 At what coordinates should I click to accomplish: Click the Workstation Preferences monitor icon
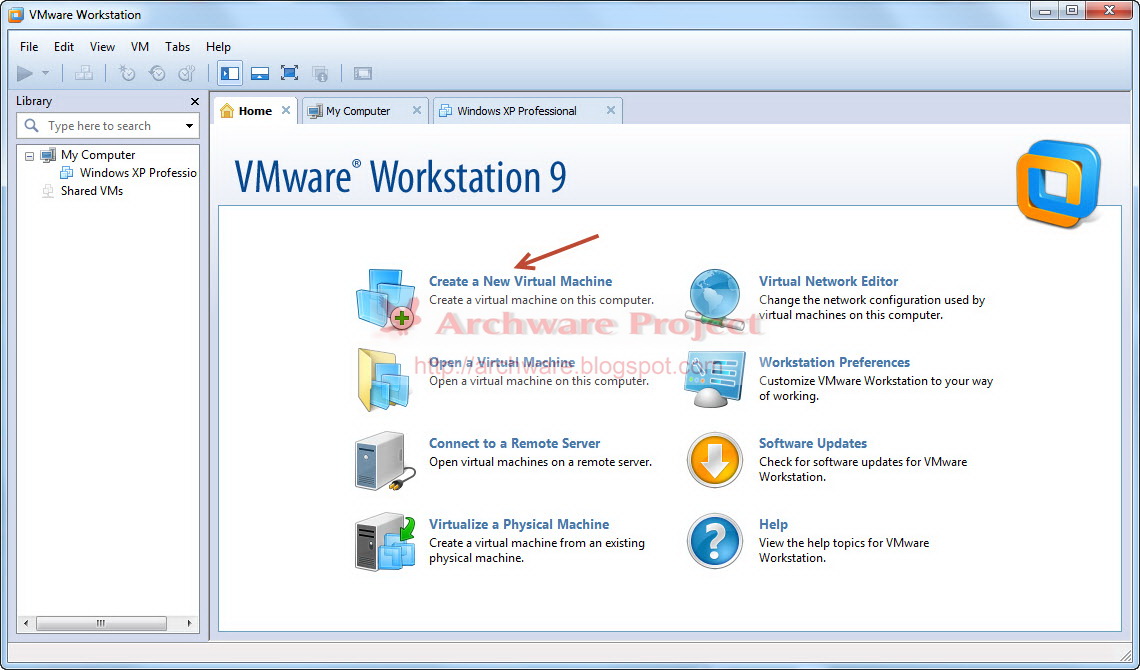click(x=715, y=379)
